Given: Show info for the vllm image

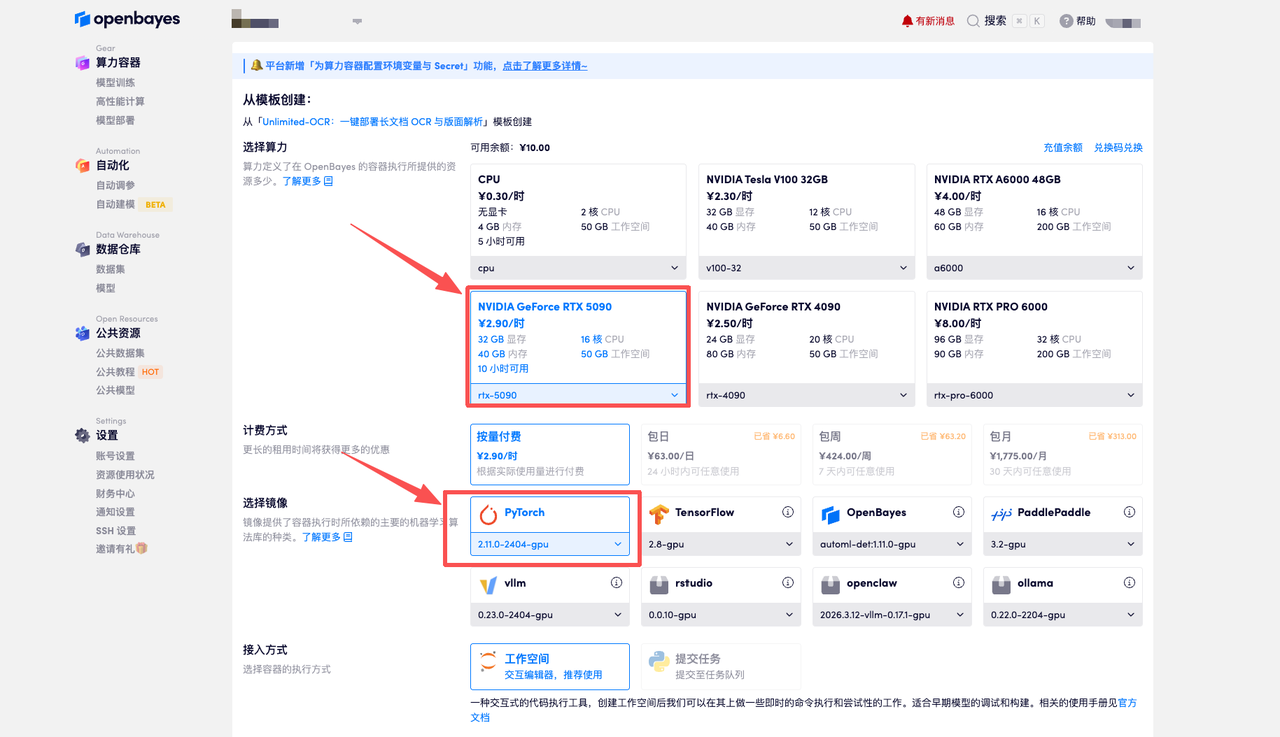Looking at the screenshot, I should coord(617,583).
